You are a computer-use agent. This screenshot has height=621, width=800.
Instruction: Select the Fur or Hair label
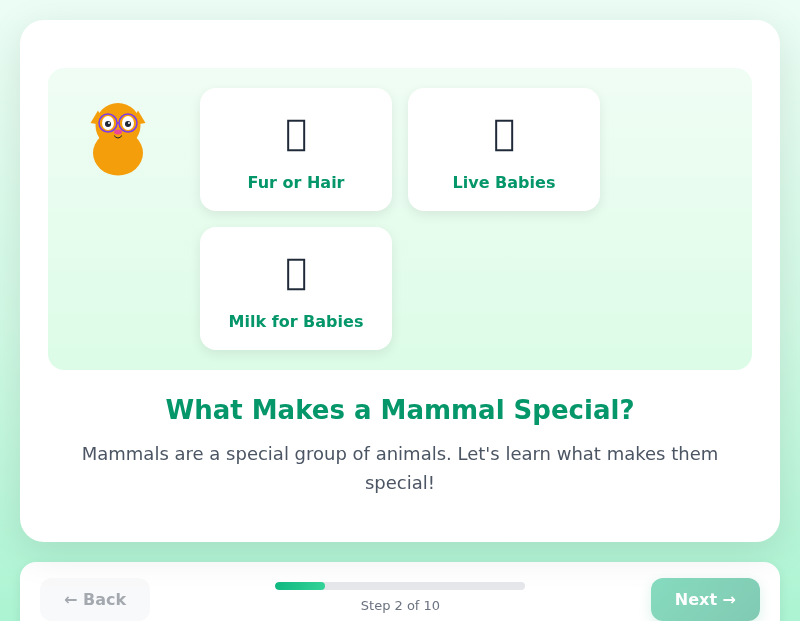point(296,183)
